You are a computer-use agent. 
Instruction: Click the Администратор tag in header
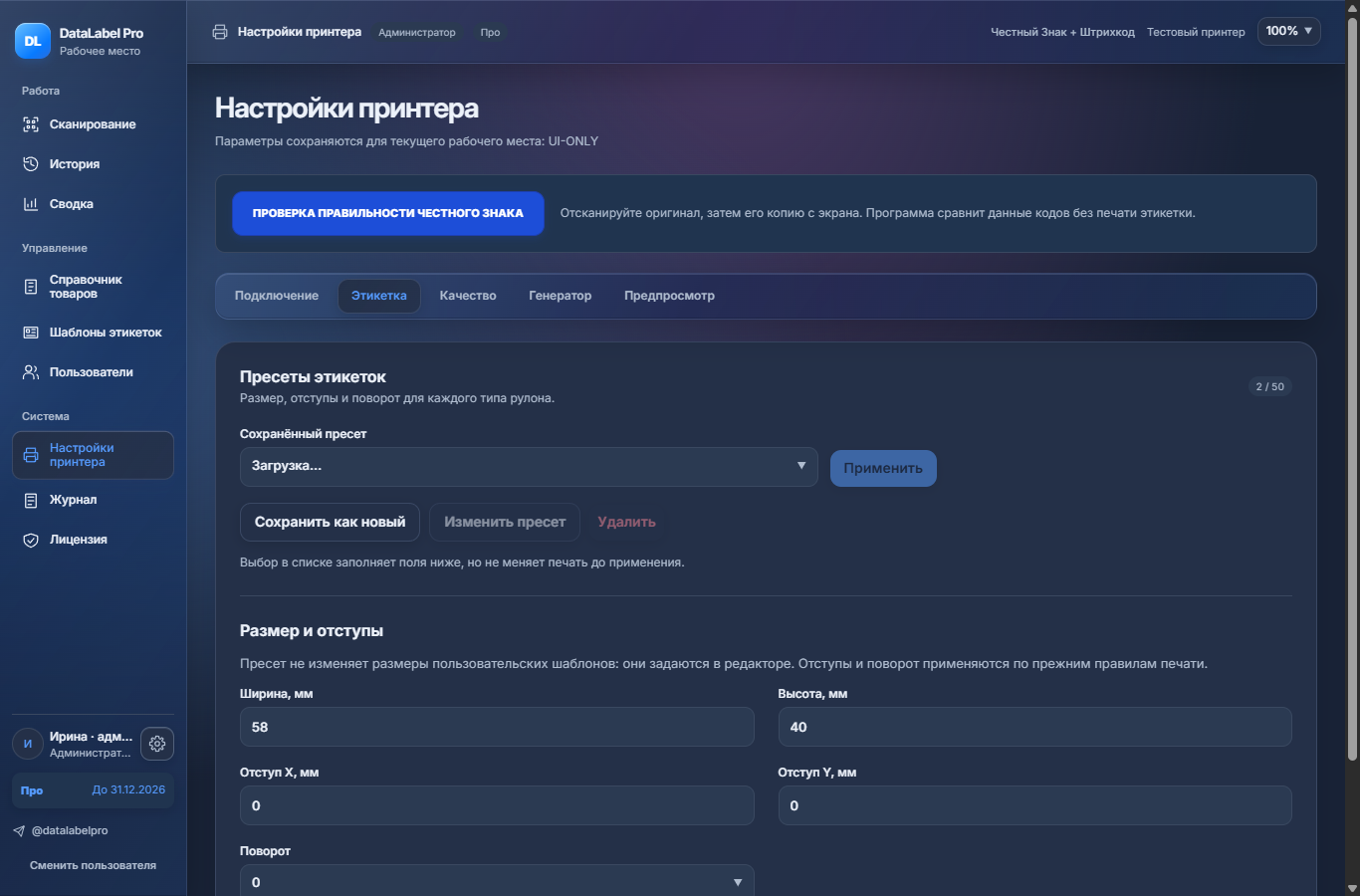[417, 32]
